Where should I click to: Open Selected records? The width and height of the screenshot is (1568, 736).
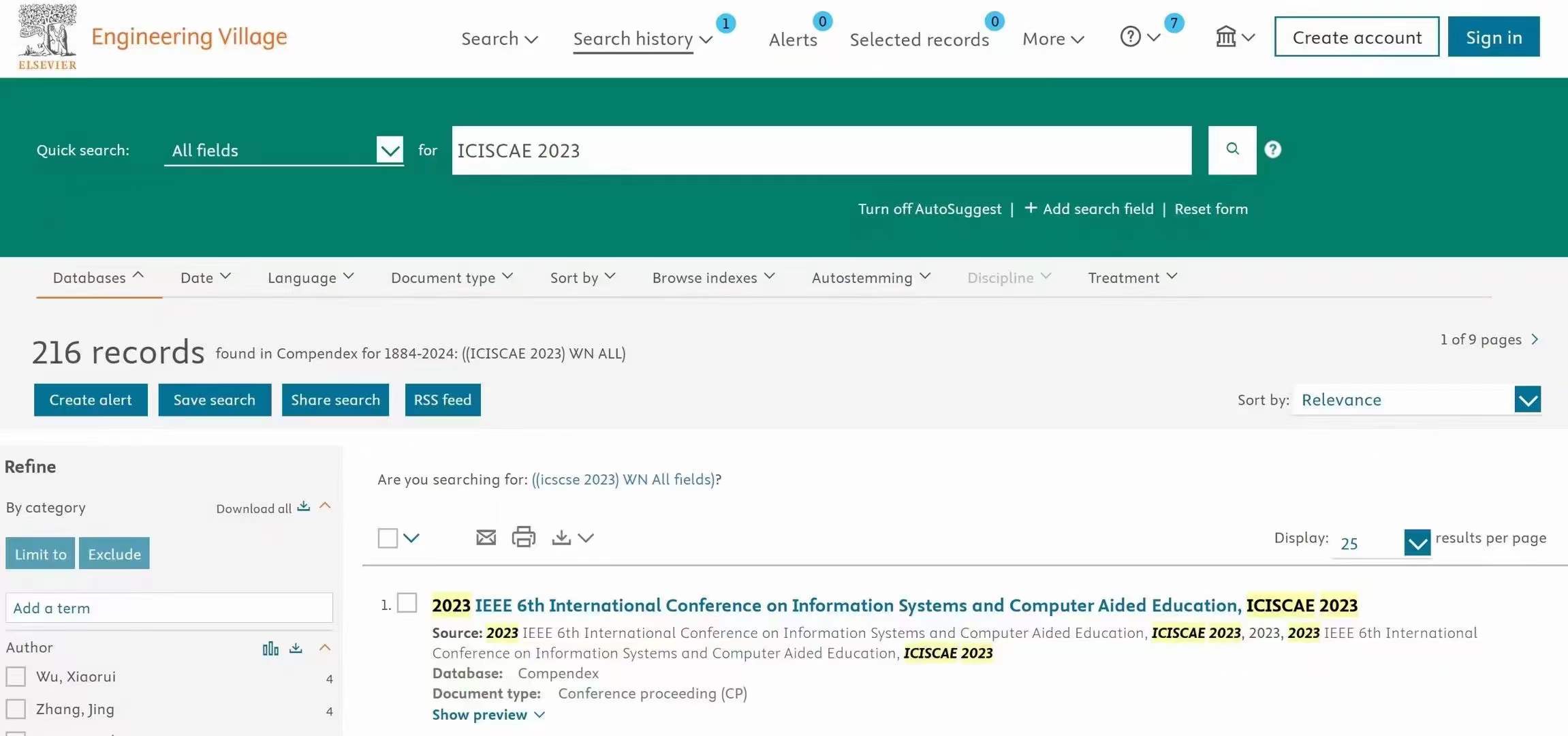(x=920, y=40)
